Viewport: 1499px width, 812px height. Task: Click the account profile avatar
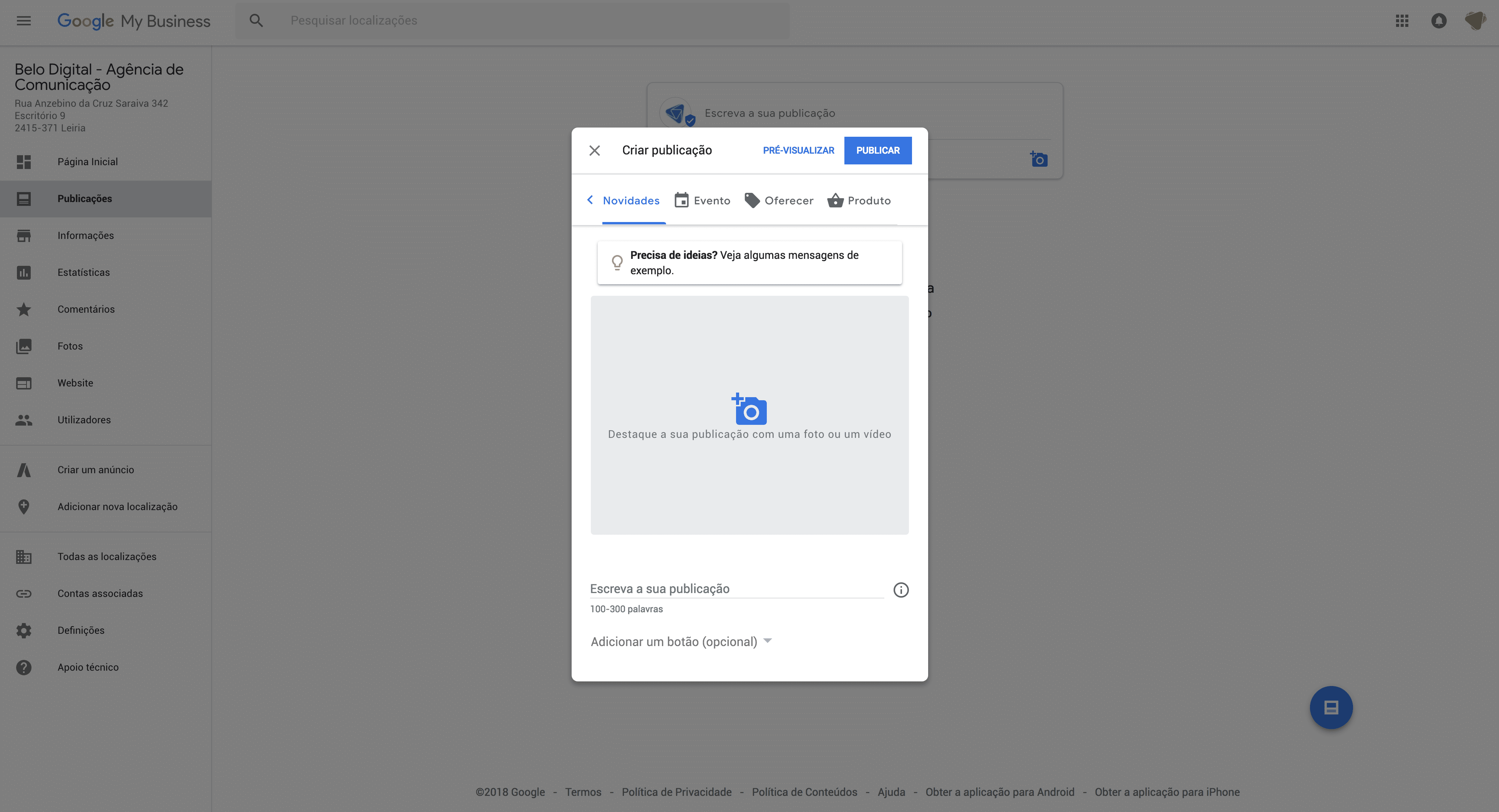click(x=1475, y=21)
